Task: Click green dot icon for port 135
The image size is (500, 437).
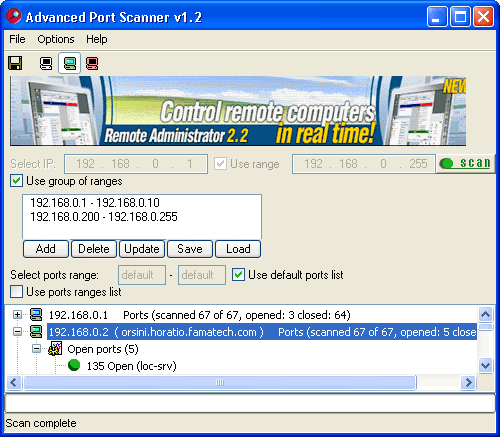Action: click(x=74, y=365)
